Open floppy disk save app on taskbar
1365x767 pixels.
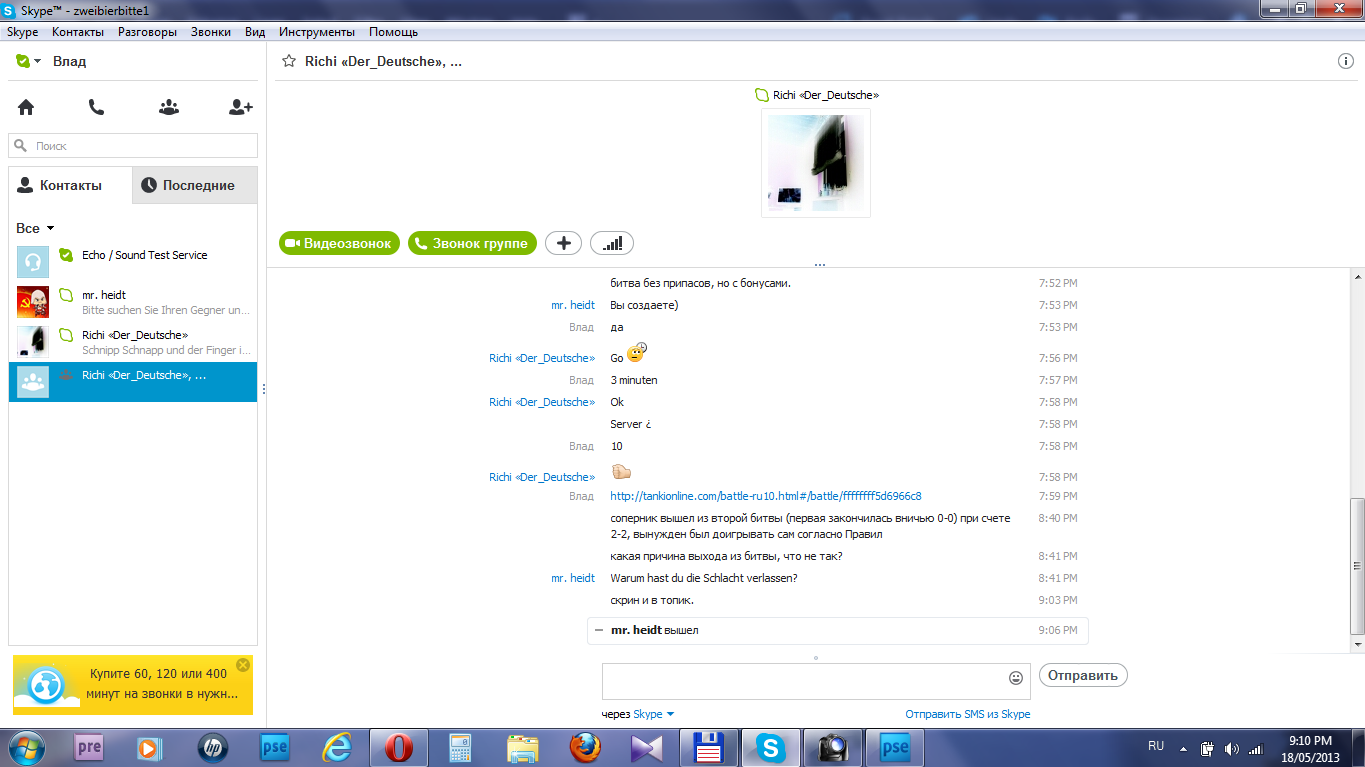point(709,747)
